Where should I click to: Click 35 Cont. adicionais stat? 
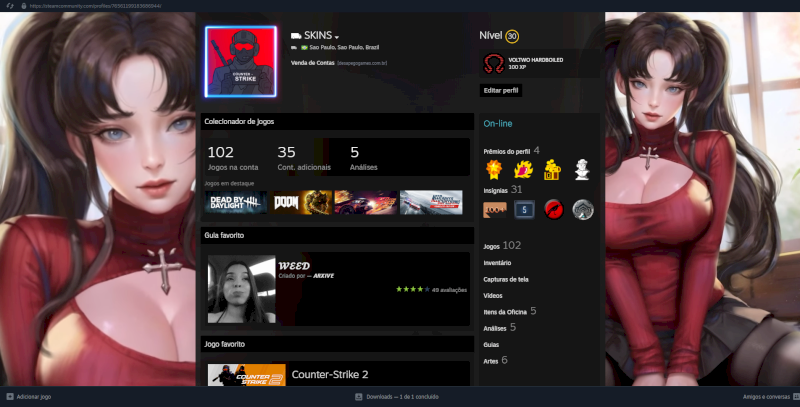(x=304, y=158)
